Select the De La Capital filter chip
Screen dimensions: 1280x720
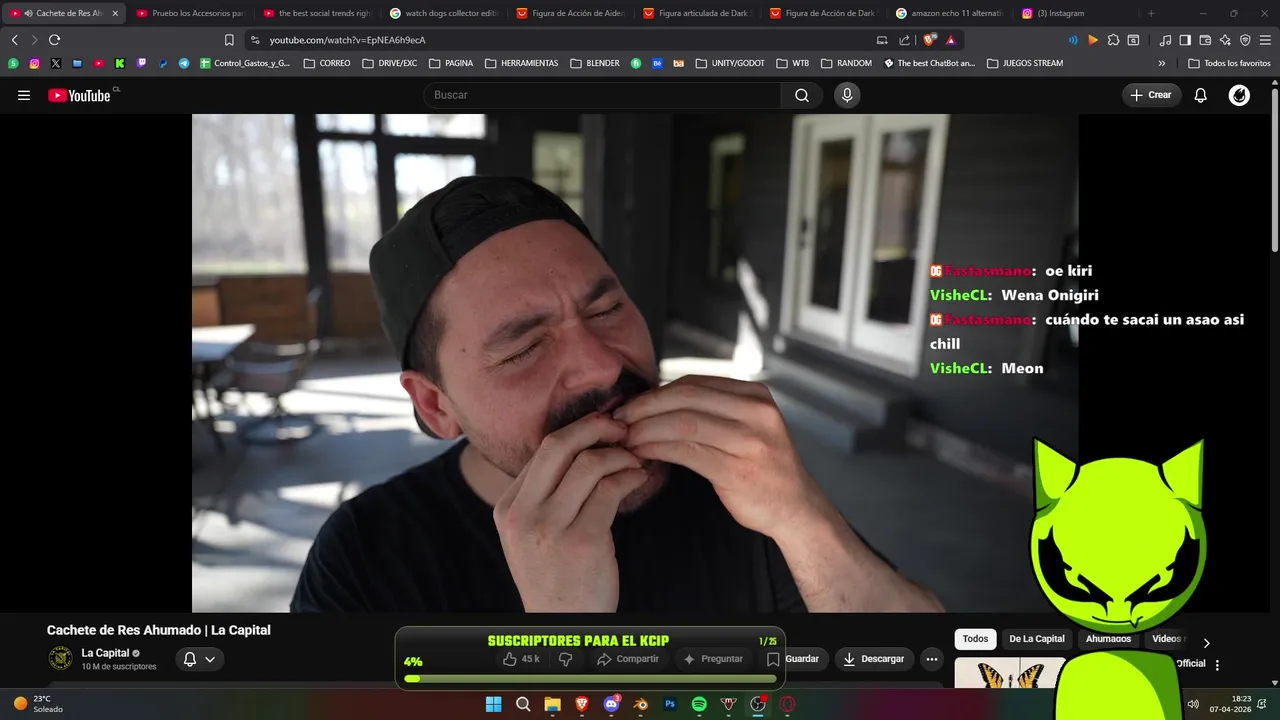tap(1037, 639)
